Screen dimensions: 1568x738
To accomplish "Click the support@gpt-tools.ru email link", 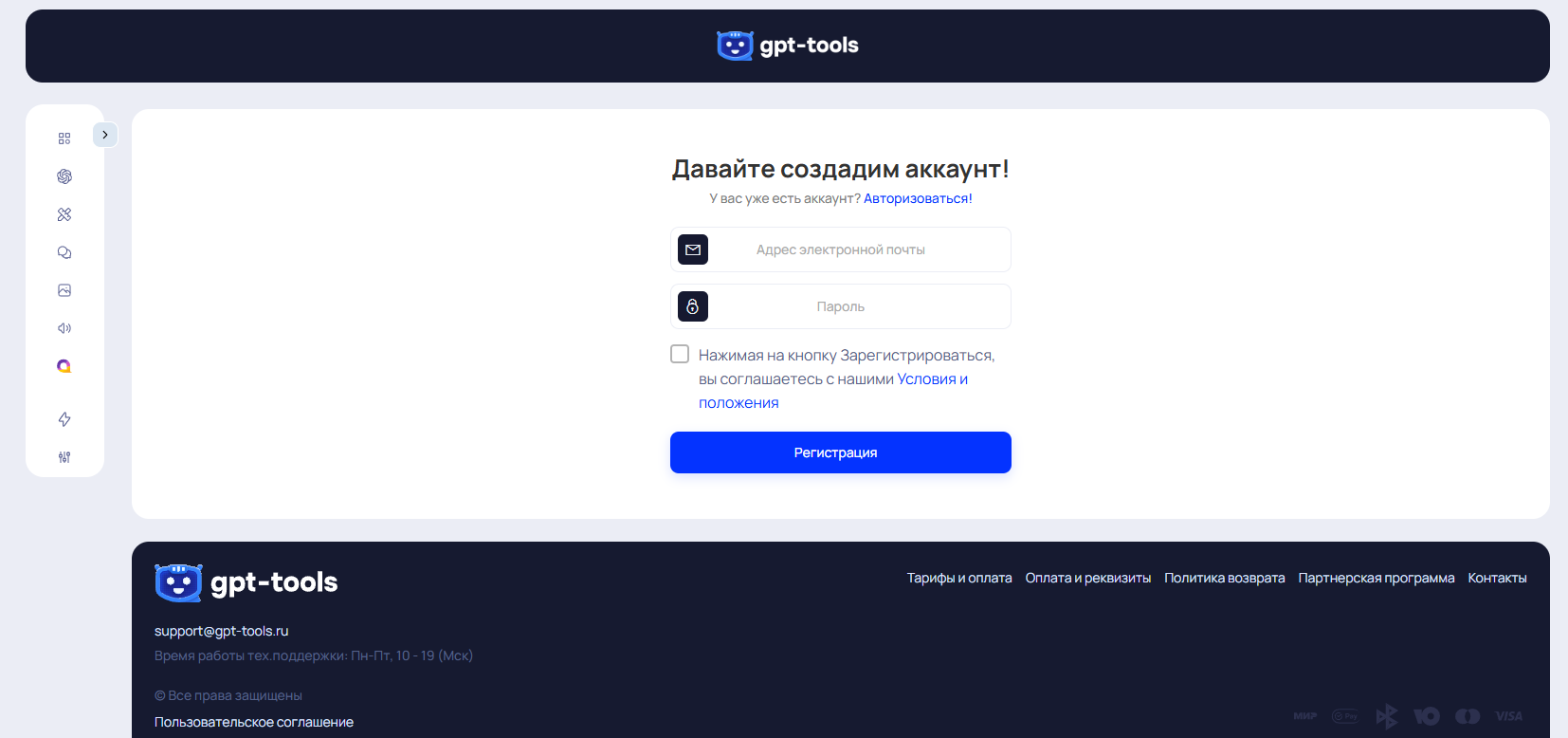I will coord(222,631).
